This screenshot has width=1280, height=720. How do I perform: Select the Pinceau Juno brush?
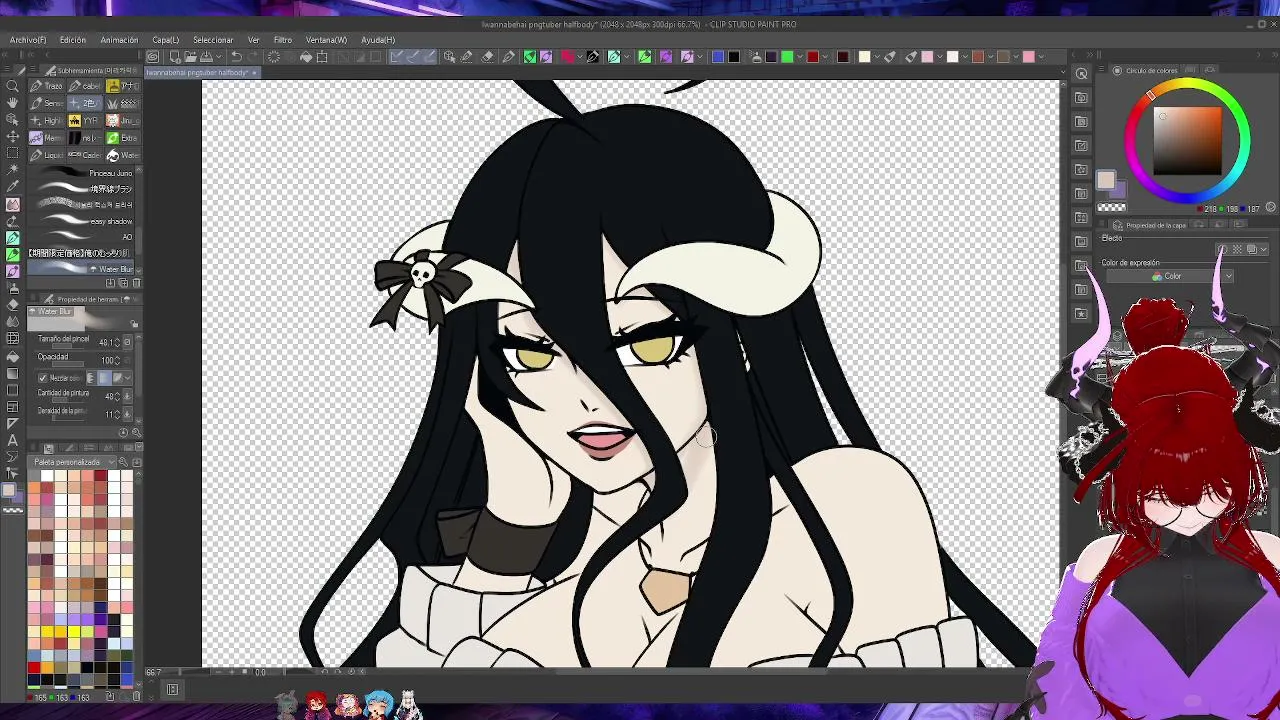82,173
